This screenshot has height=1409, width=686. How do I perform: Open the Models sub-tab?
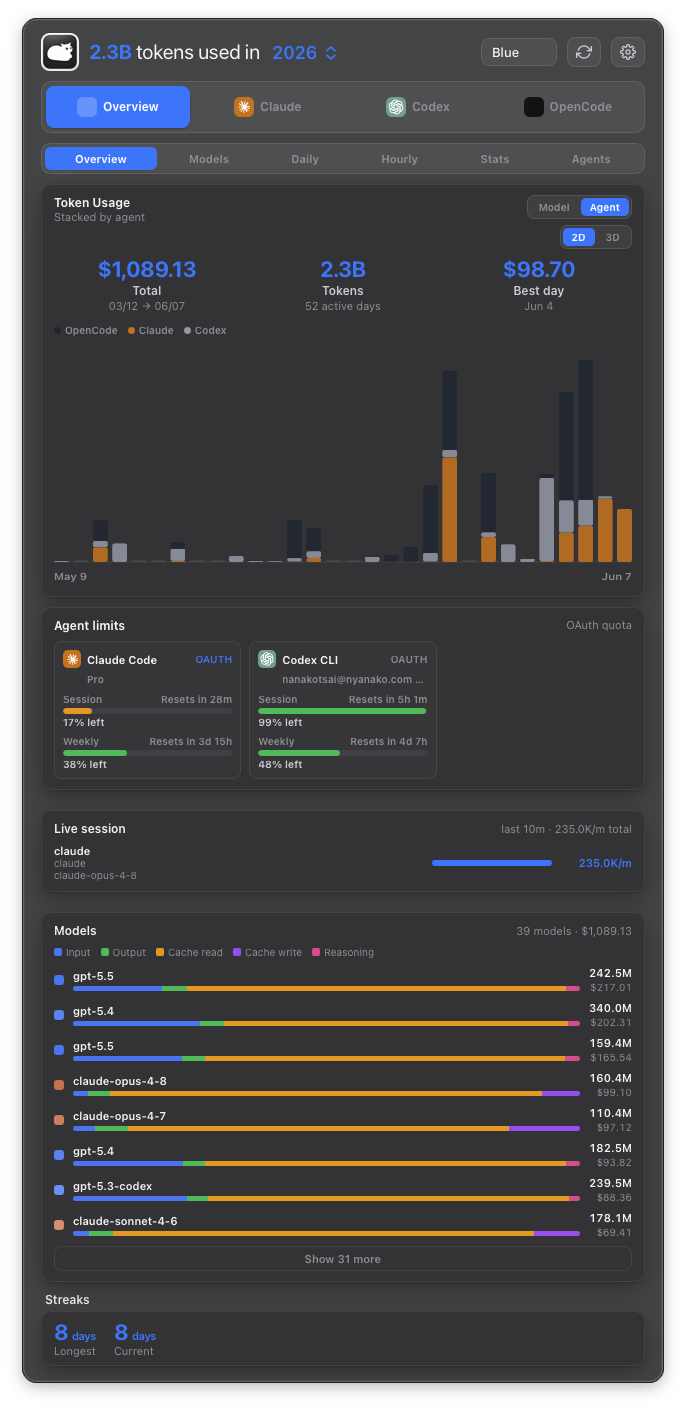(x=209, y=159)
